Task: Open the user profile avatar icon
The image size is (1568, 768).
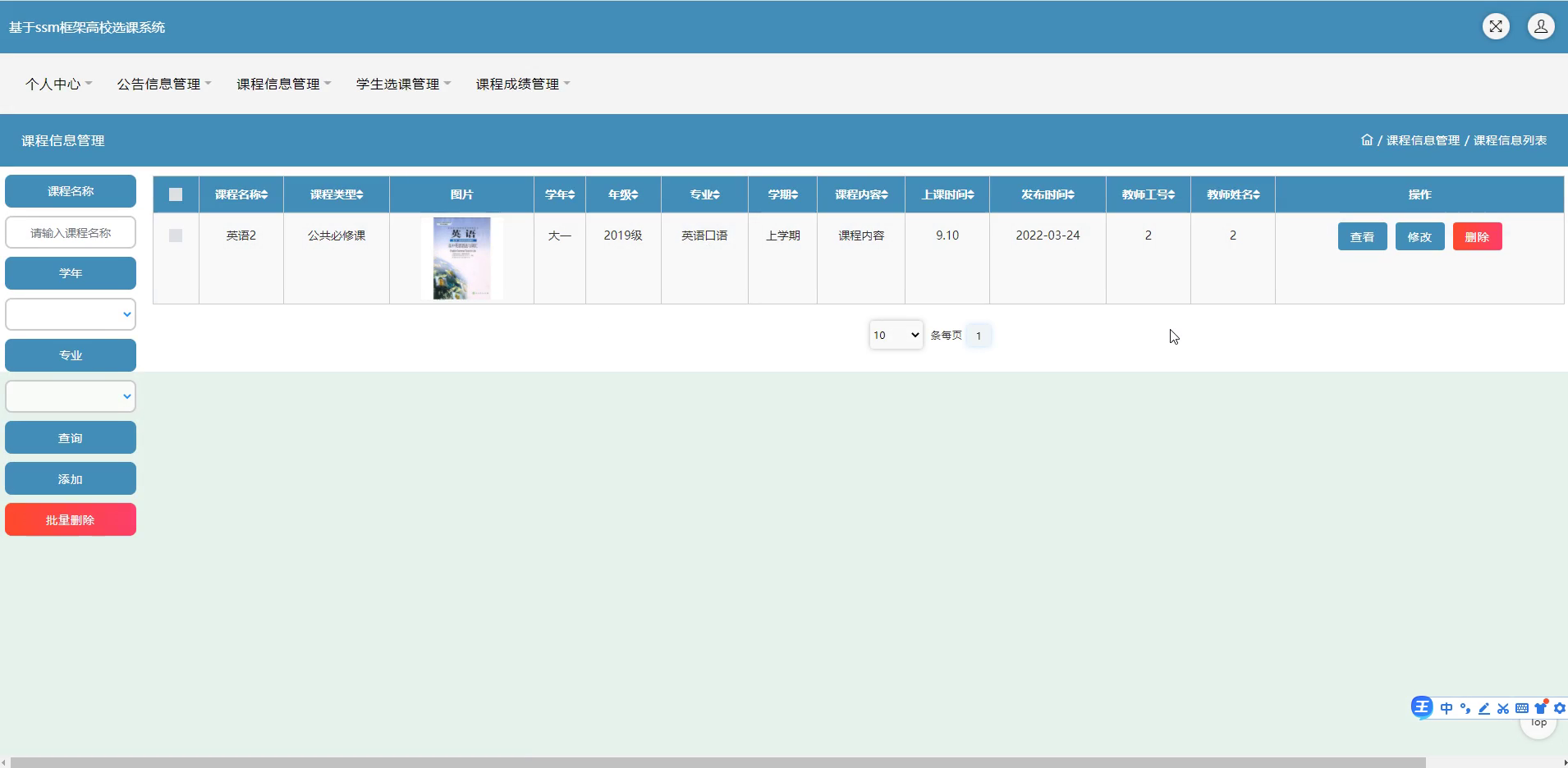Action: (x=1541, y=26)
